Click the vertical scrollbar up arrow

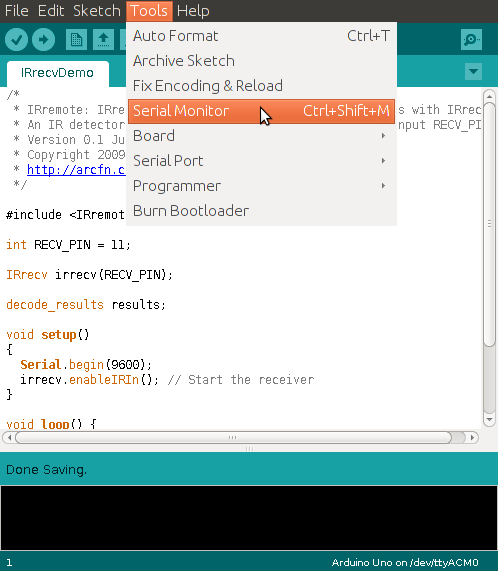pyautogui.click(x=489, y=97)
